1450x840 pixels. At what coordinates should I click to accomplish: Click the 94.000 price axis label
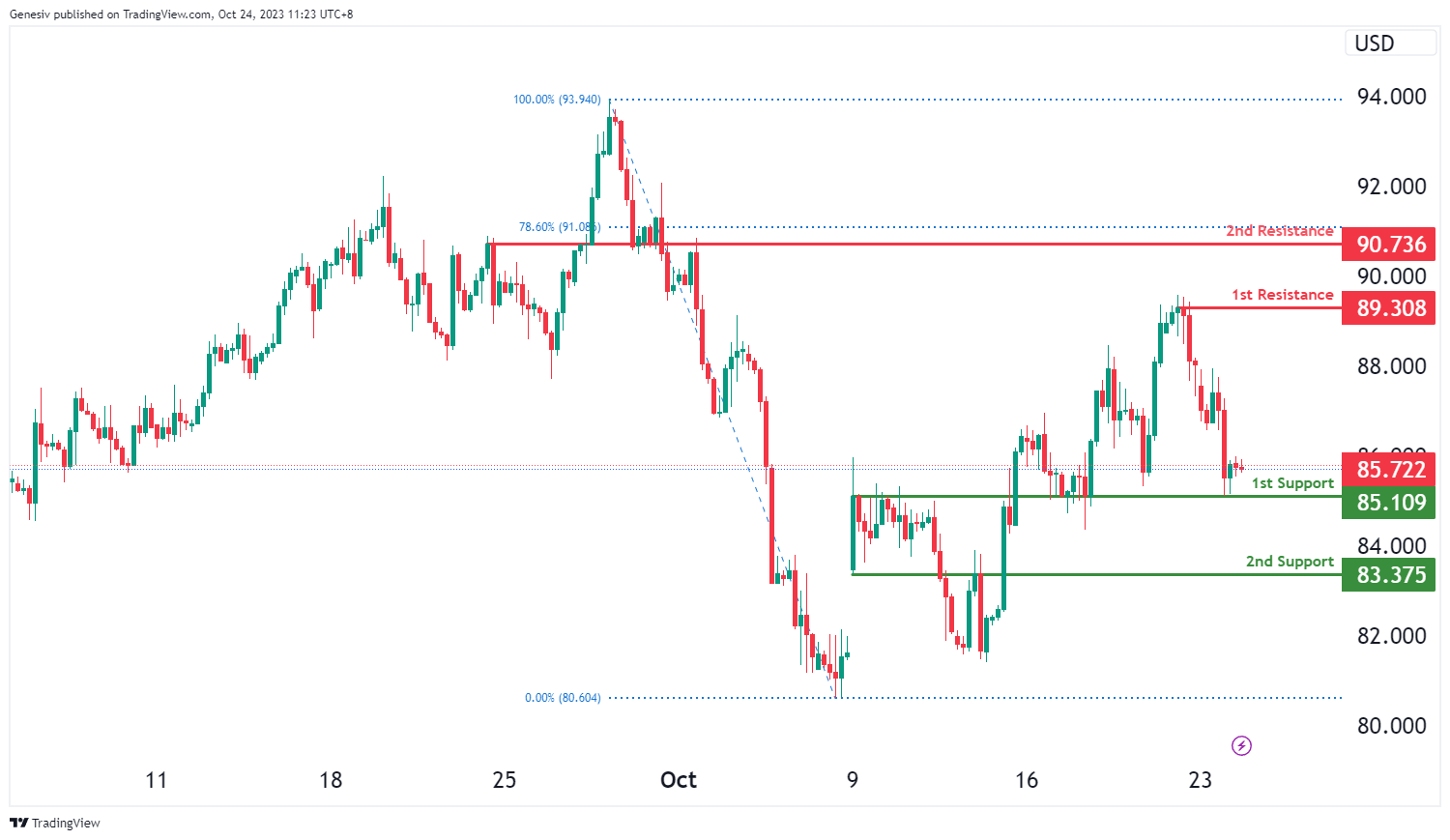click(x=1391, y=97)
